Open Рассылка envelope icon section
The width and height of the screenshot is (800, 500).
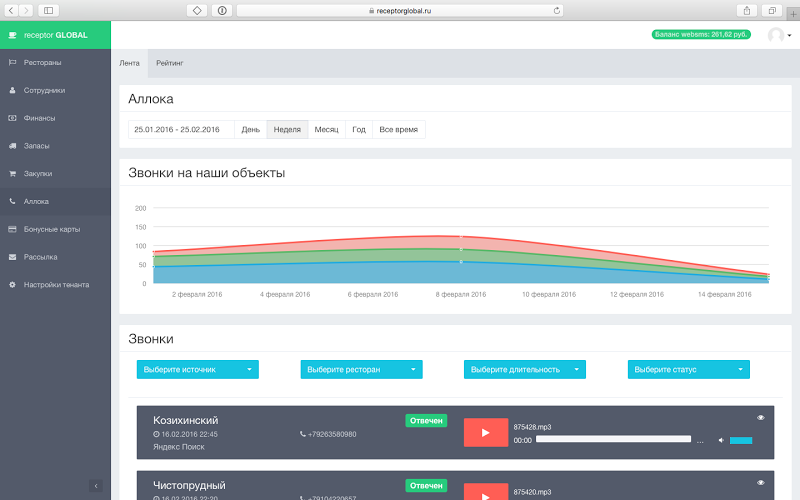pos(12,257)
